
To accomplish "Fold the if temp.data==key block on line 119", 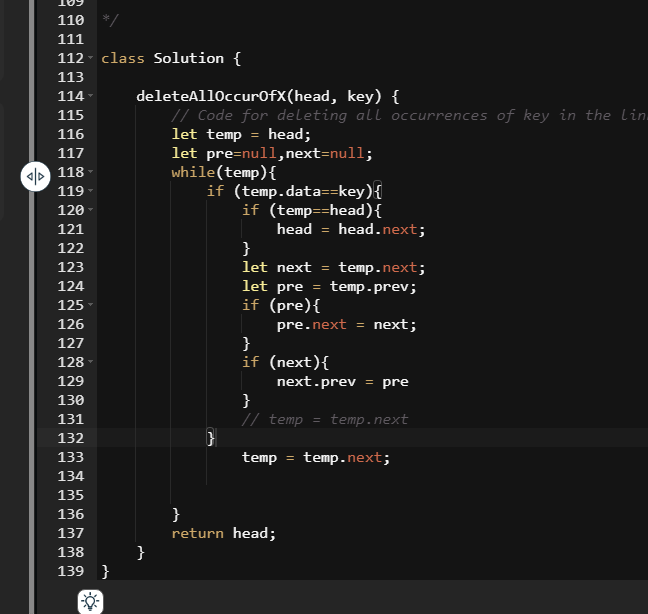I will pos(91,191).
